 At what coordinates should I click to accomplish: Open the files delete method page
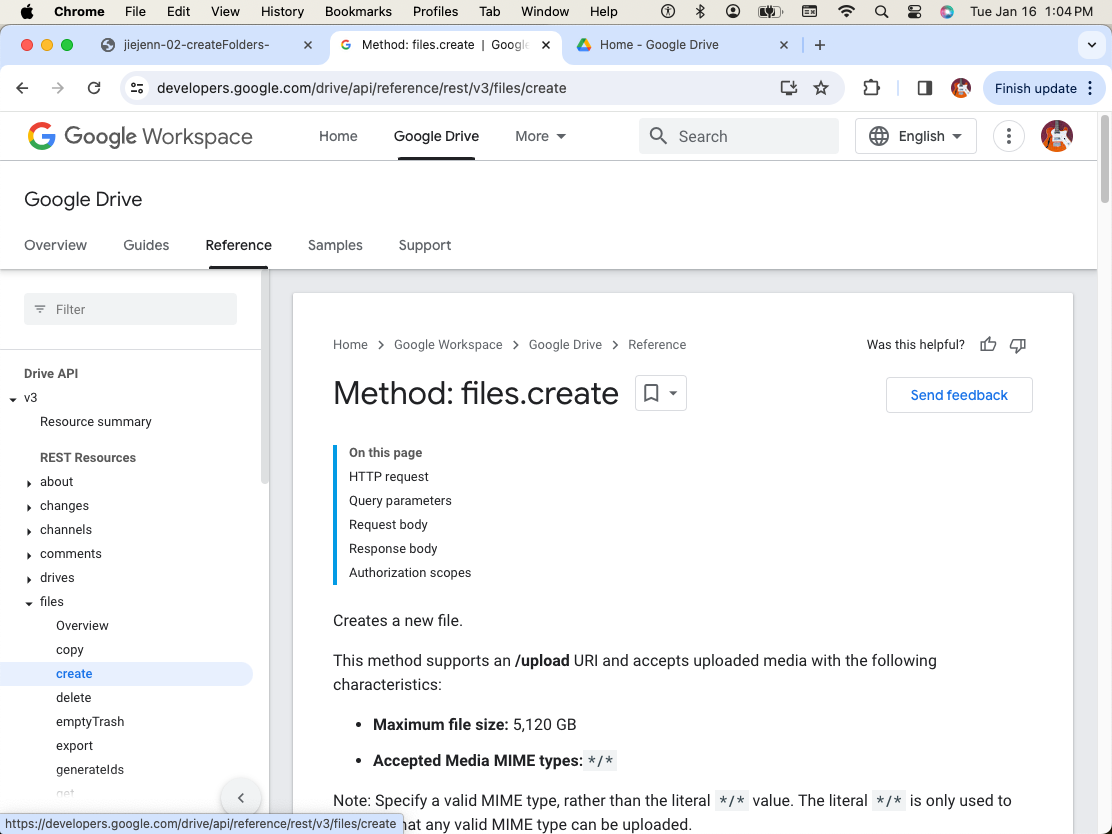pos(74,698)
